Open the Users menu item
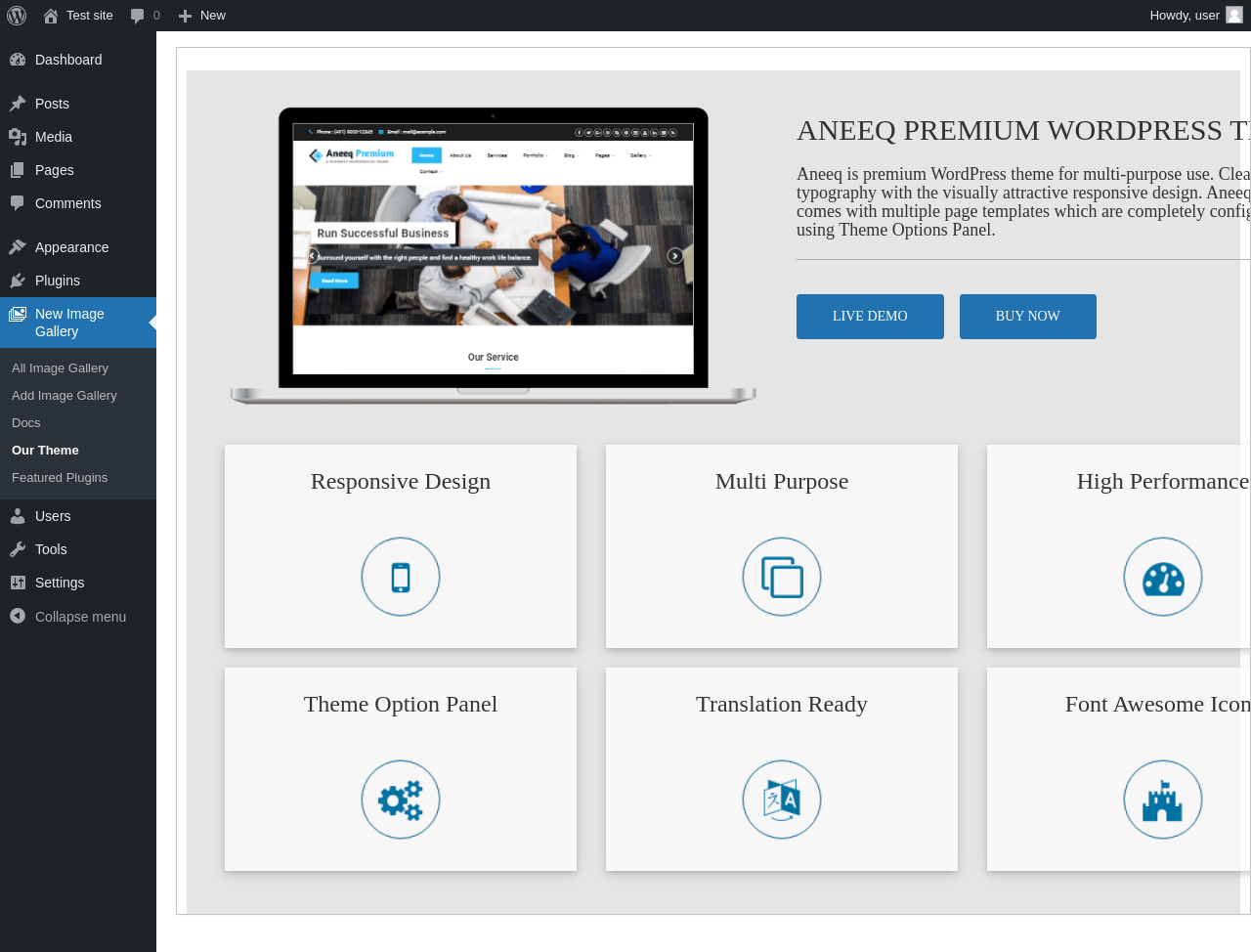 coord(78,516)
